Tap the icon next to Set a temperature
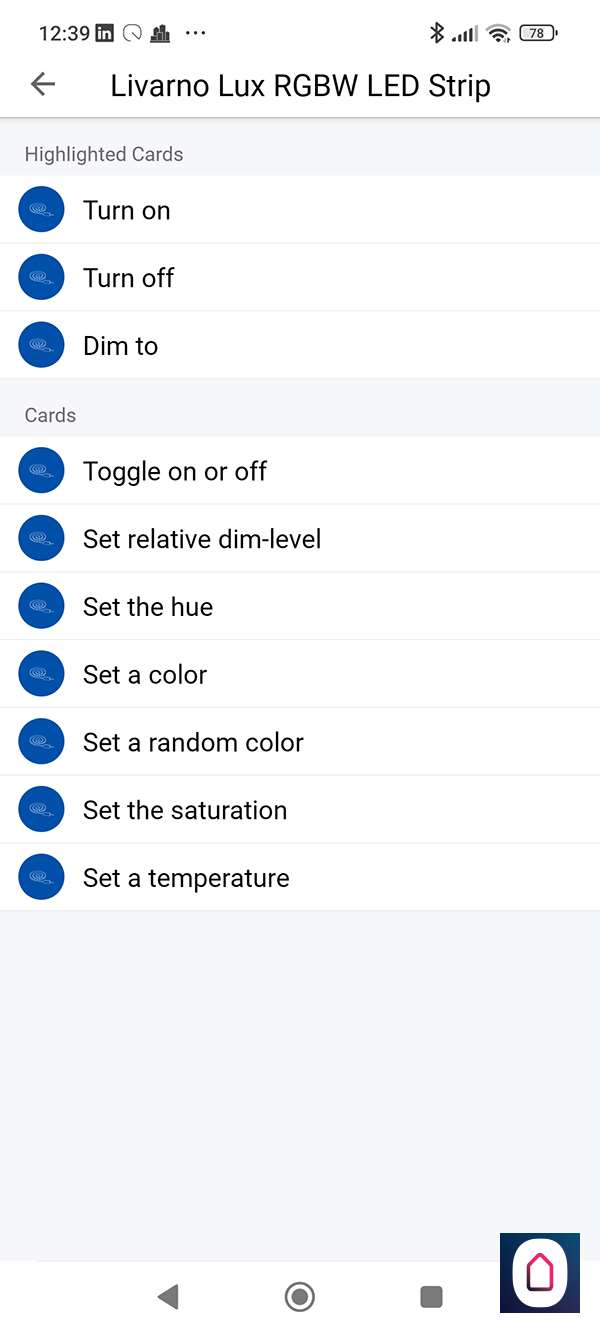The height and width of the screenshot is (1333, 600). pyautogui.click(x=41, y=878)
